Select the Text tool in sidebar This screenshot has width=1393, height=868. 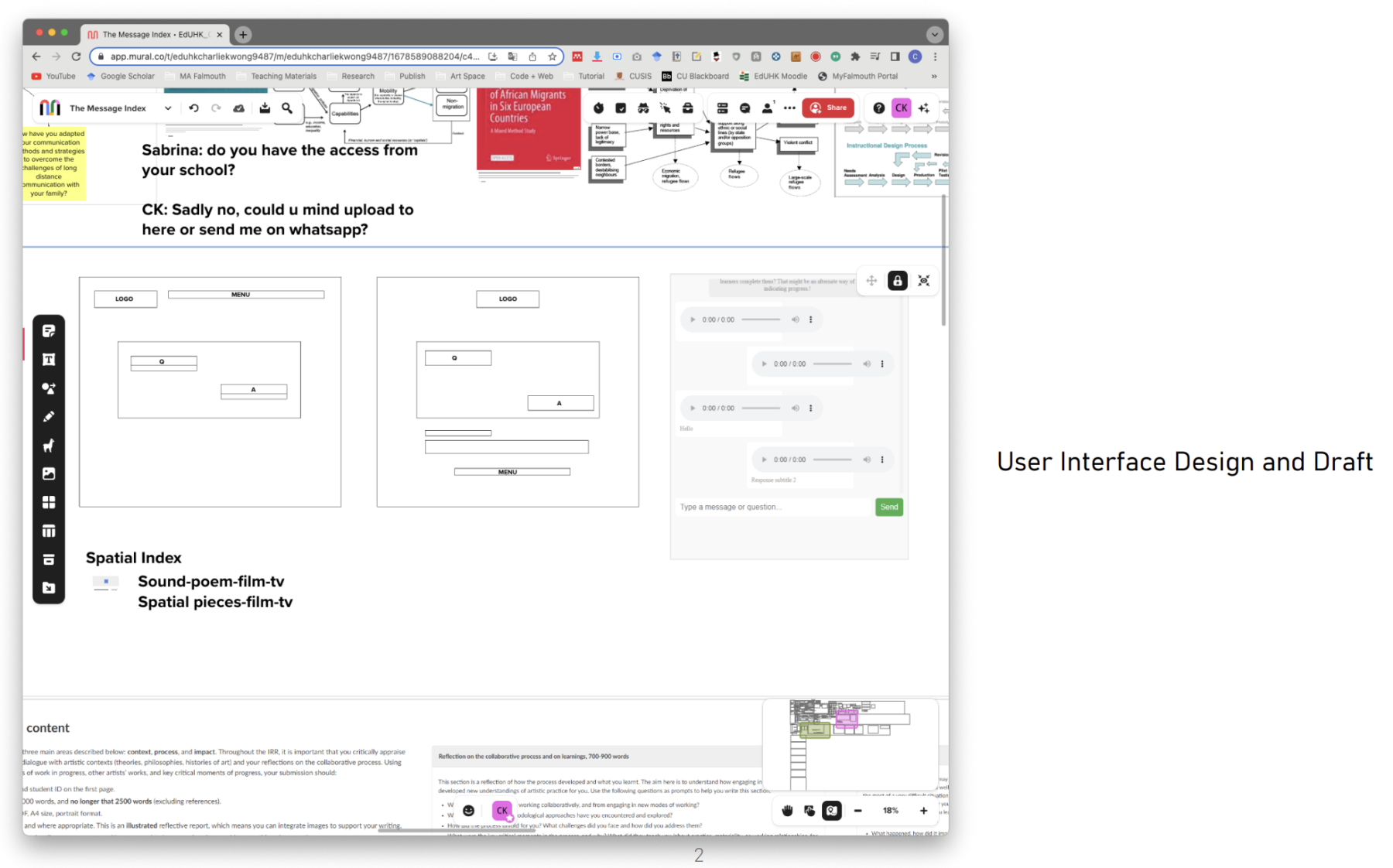pyautogui.click(x=49, y=360)
